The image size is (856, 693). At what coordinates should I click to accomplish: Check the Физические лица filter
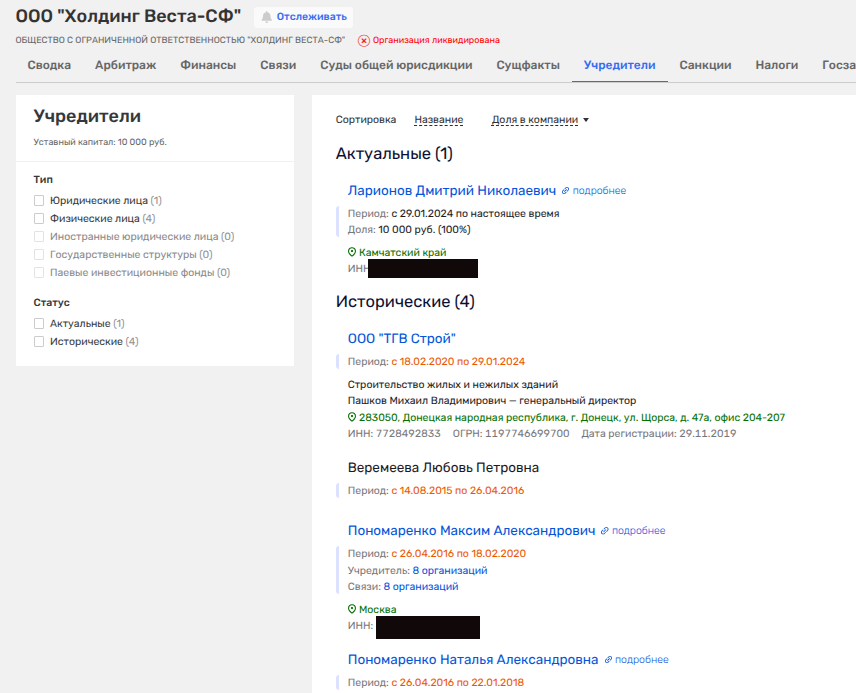click(x=40, y=219)
